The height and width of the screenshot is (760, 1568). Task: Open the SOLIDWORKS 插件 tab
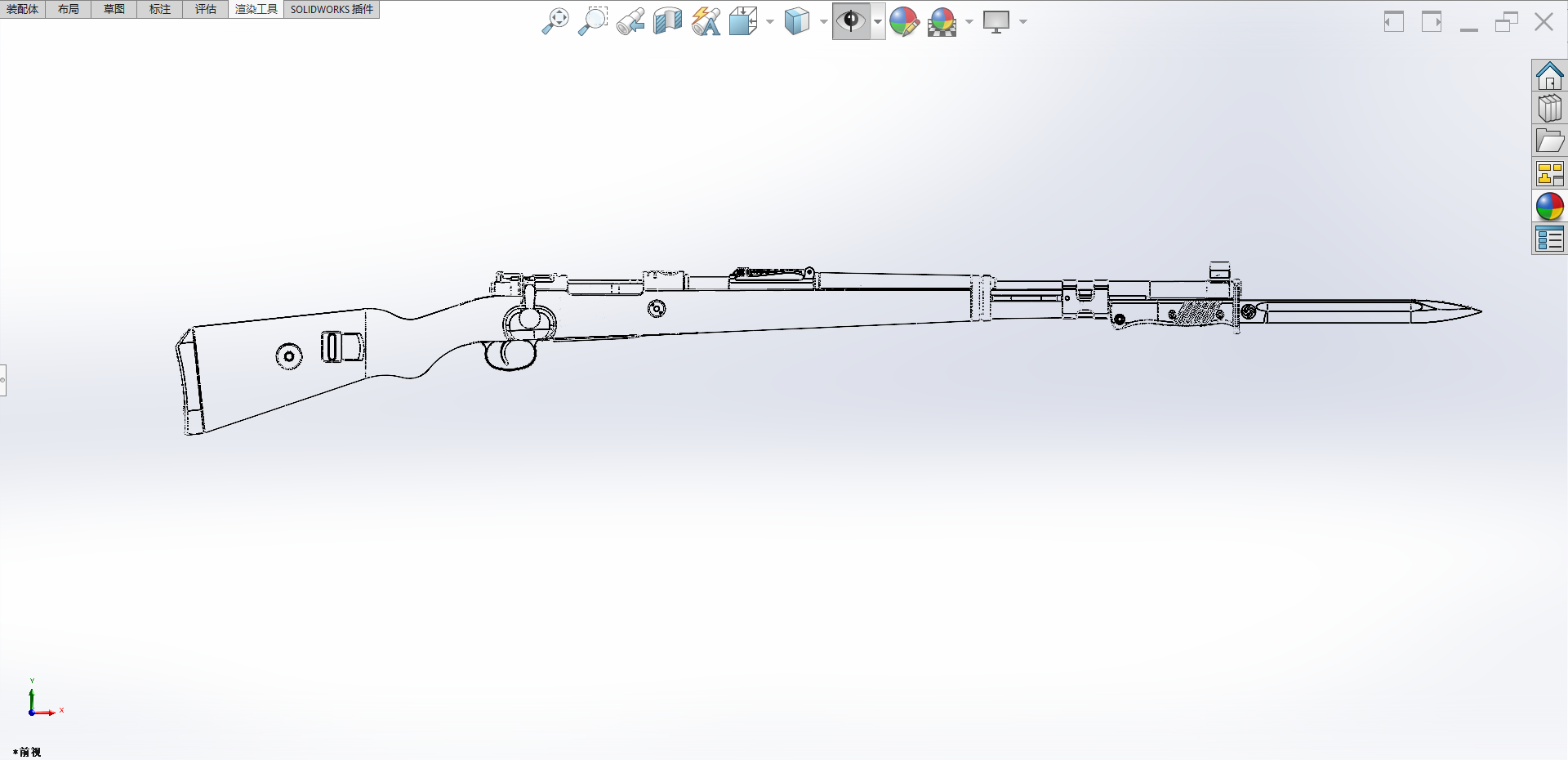(332, 9)
